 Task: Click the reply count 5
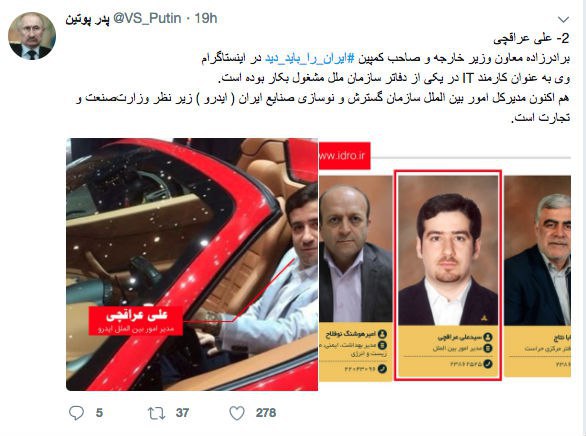(99, 413)
